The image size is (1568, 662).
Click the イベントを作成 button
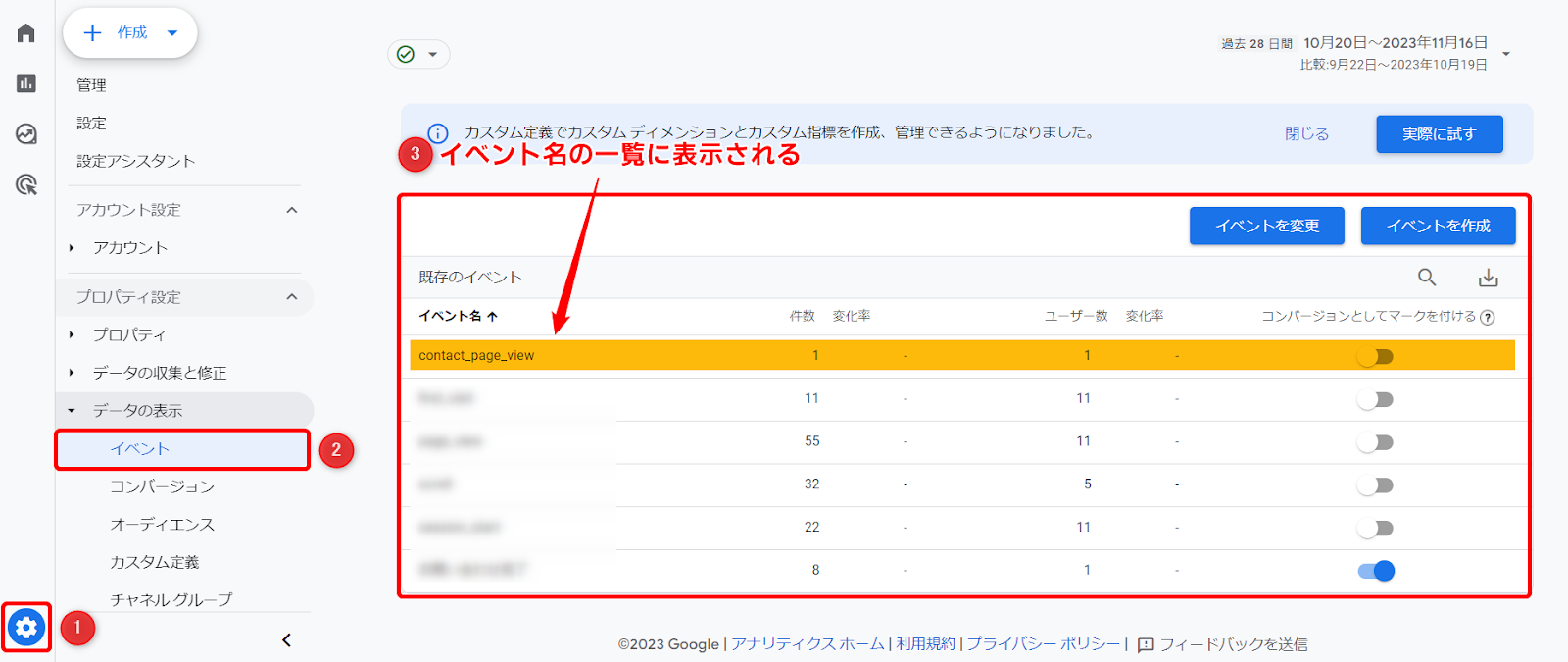(x=1438, y=226)
